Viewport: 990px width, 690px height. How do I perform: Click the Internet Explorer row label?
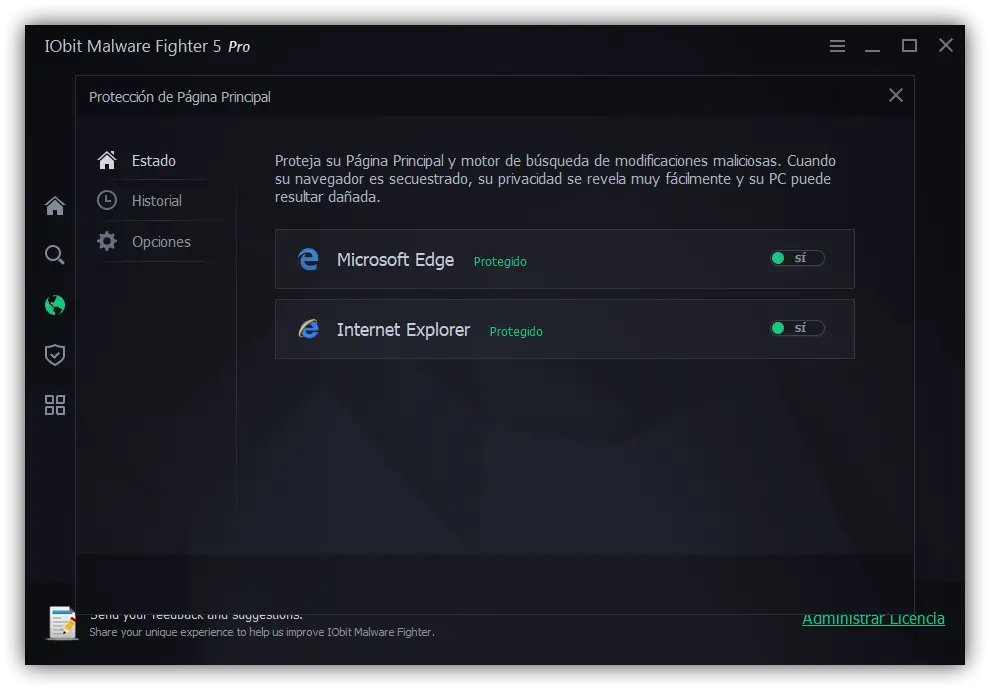pos(403,330)
